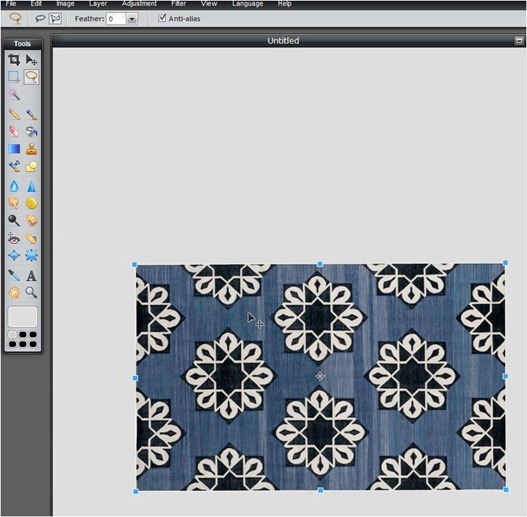The image size is (527, 517).
Task: Select the Sharpen cone tool
Action: pyautogui.click(x=31, y=186)
